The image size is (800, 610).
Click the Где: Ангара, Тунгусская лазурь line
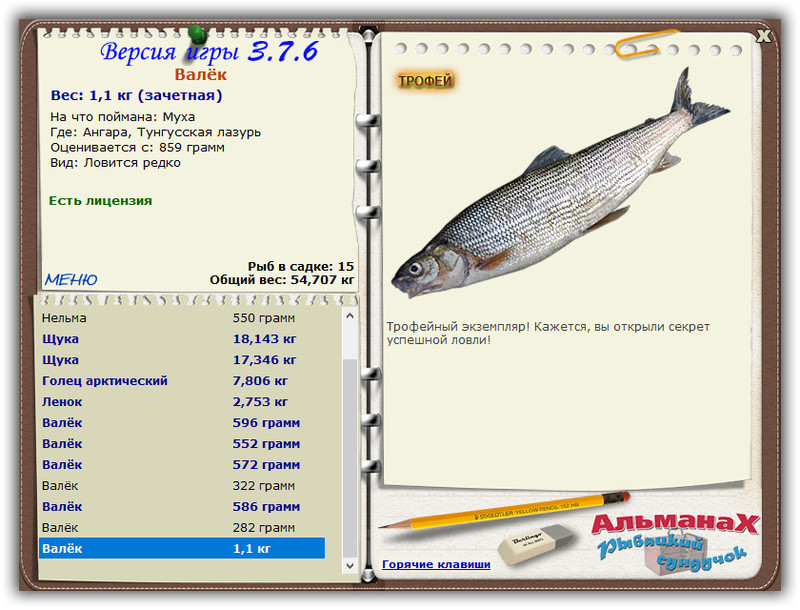[156, 132]
